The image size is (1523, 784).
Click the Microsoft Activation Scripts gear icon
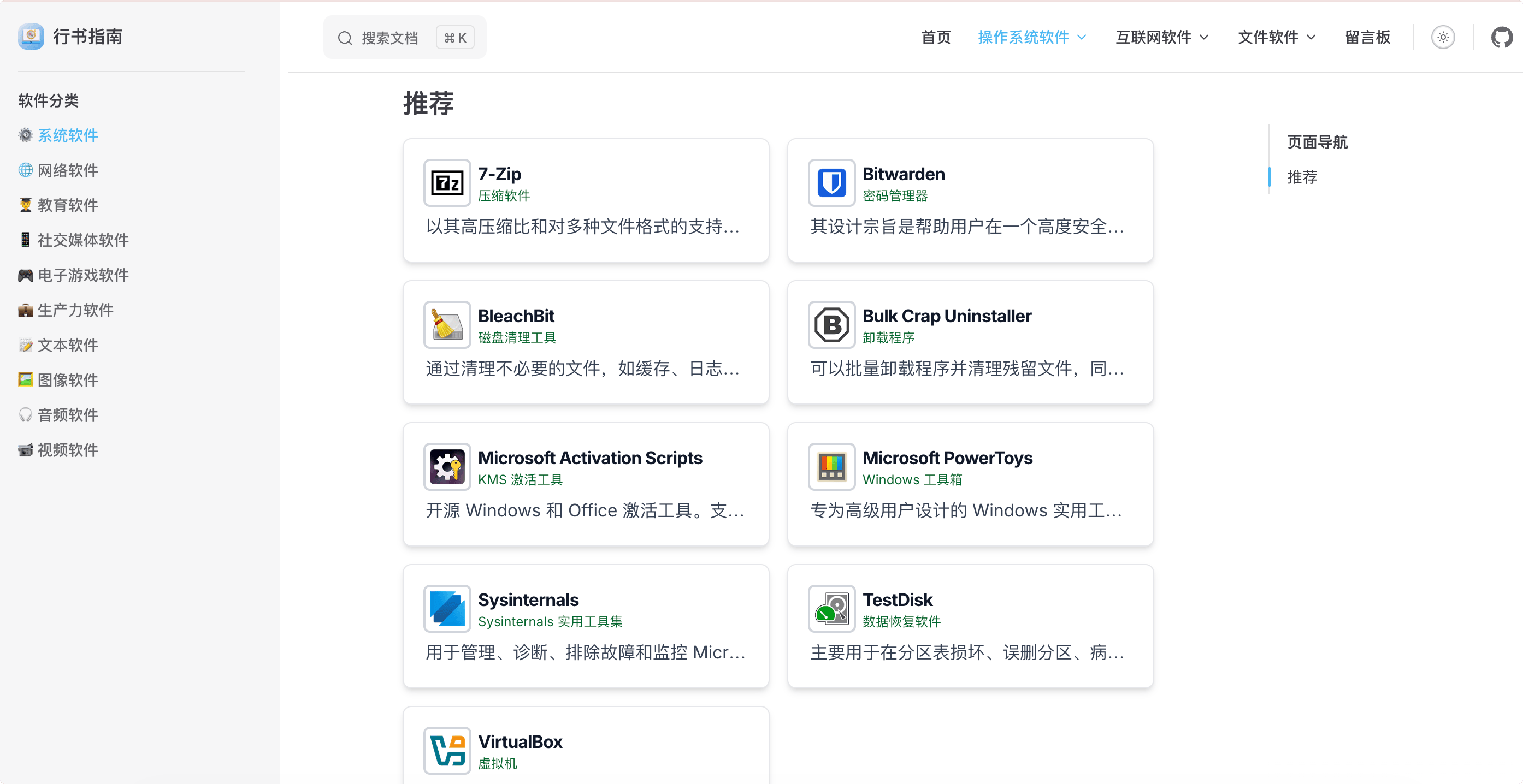coord(446,466)
